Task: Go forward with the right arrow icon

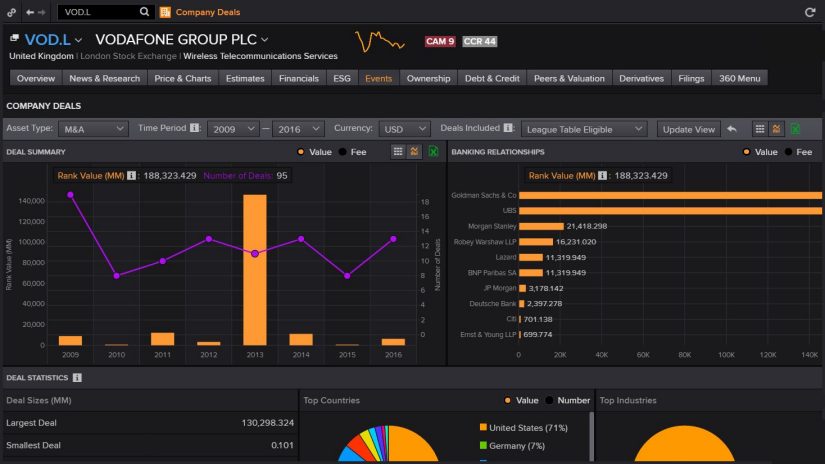Action: [42, 12]
